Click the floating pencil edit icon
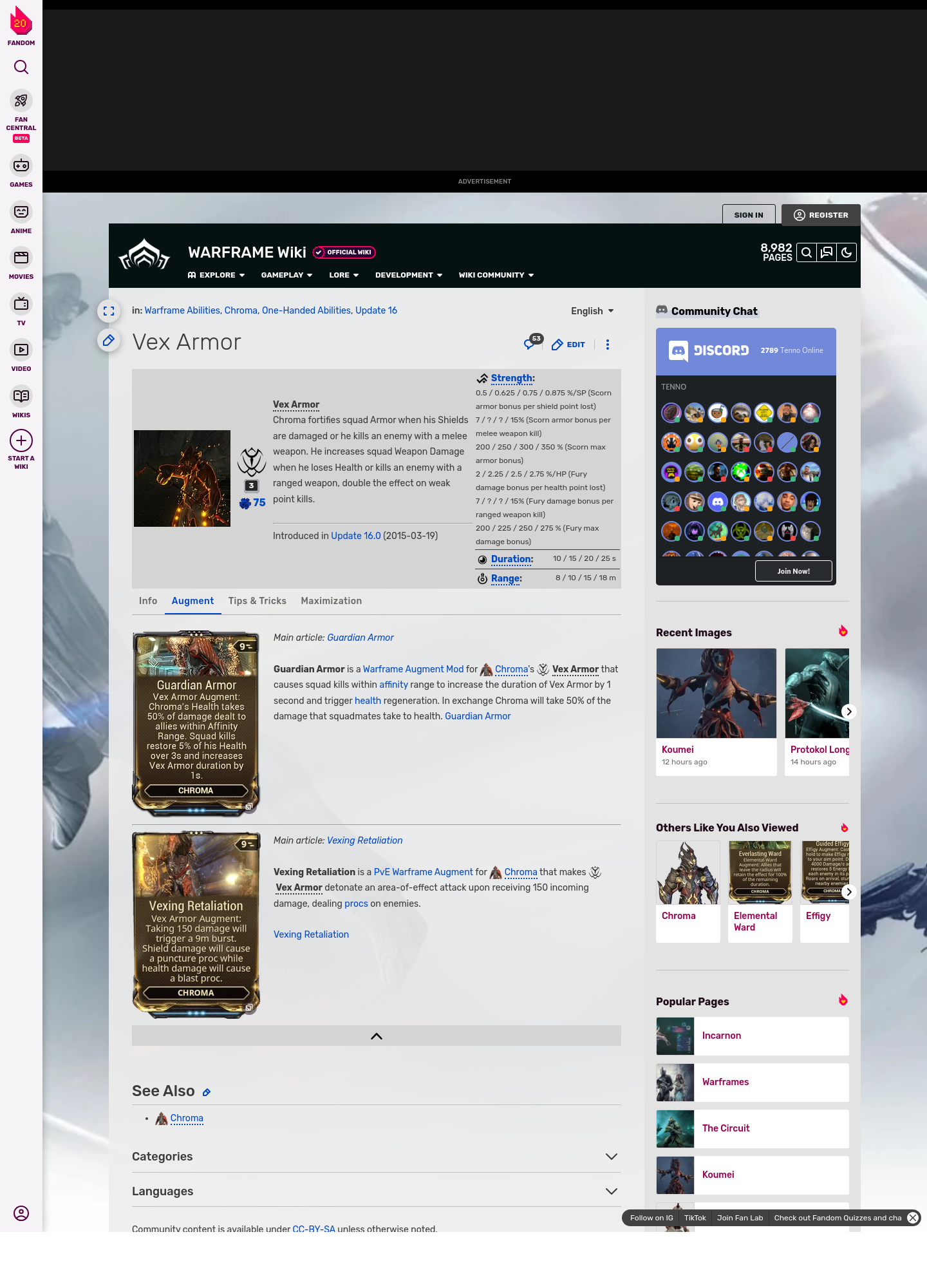The image size is (927, 1288). [109, 340]
